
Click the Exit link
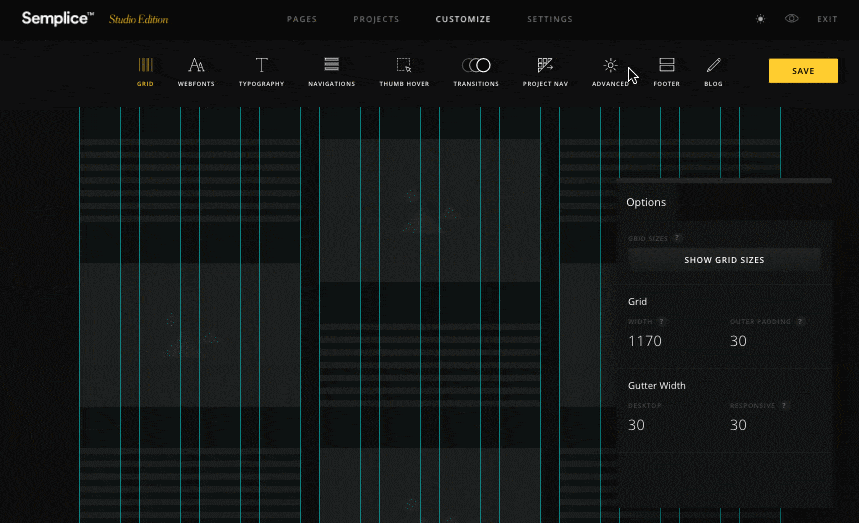(x=827, y=19)
